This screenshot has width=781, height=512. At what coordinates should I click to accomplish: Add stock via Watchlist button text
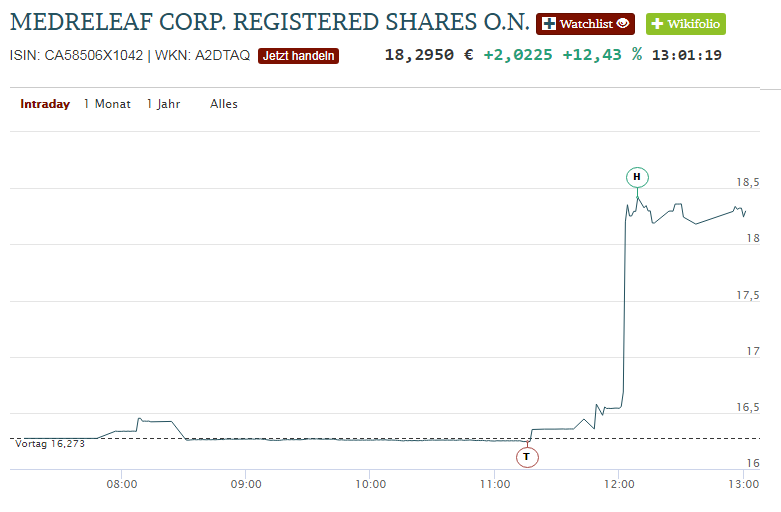[586, 24]
